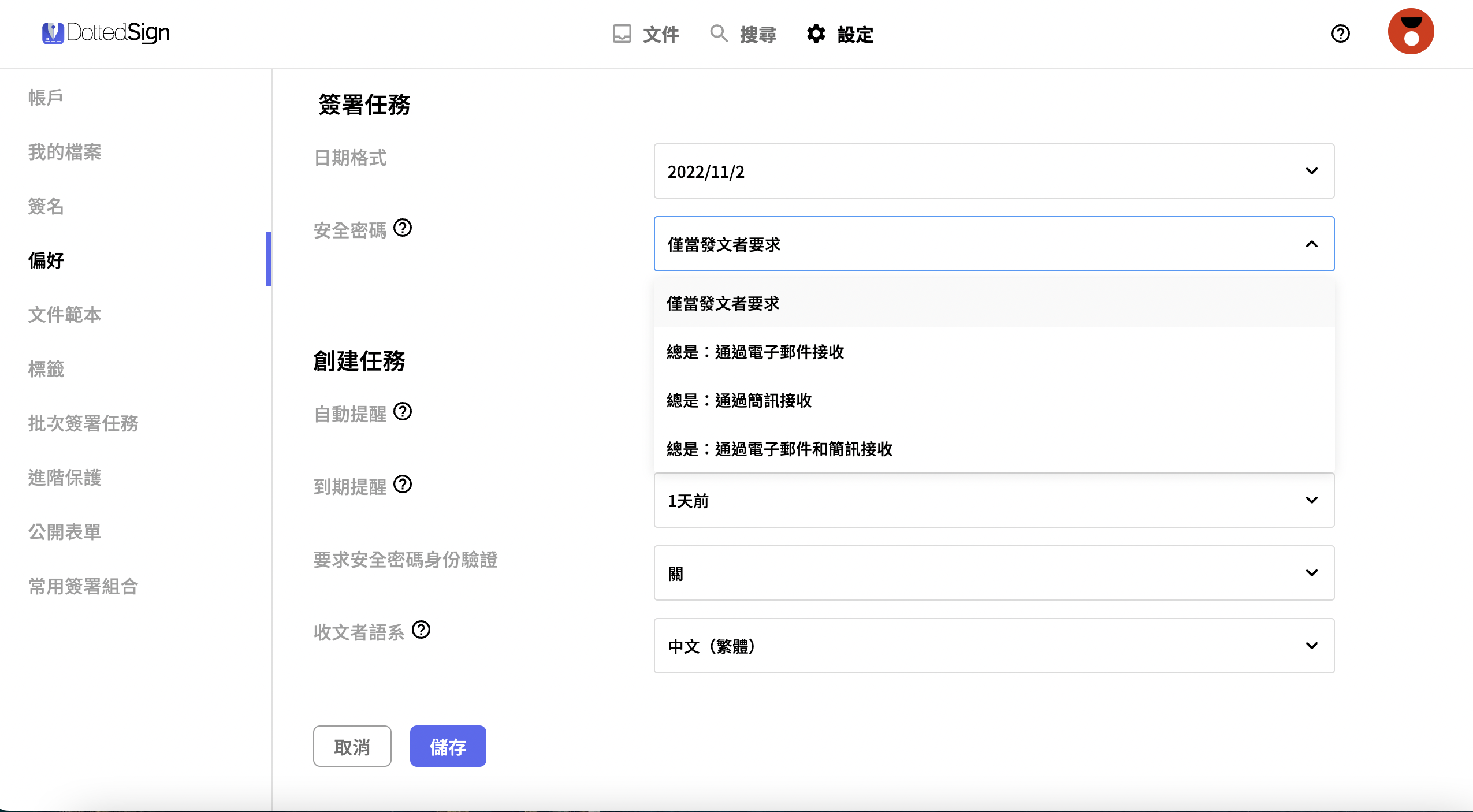Show help tooltip for 自動提醒
The image size is (1473, 812).
[x=403, y=412]
